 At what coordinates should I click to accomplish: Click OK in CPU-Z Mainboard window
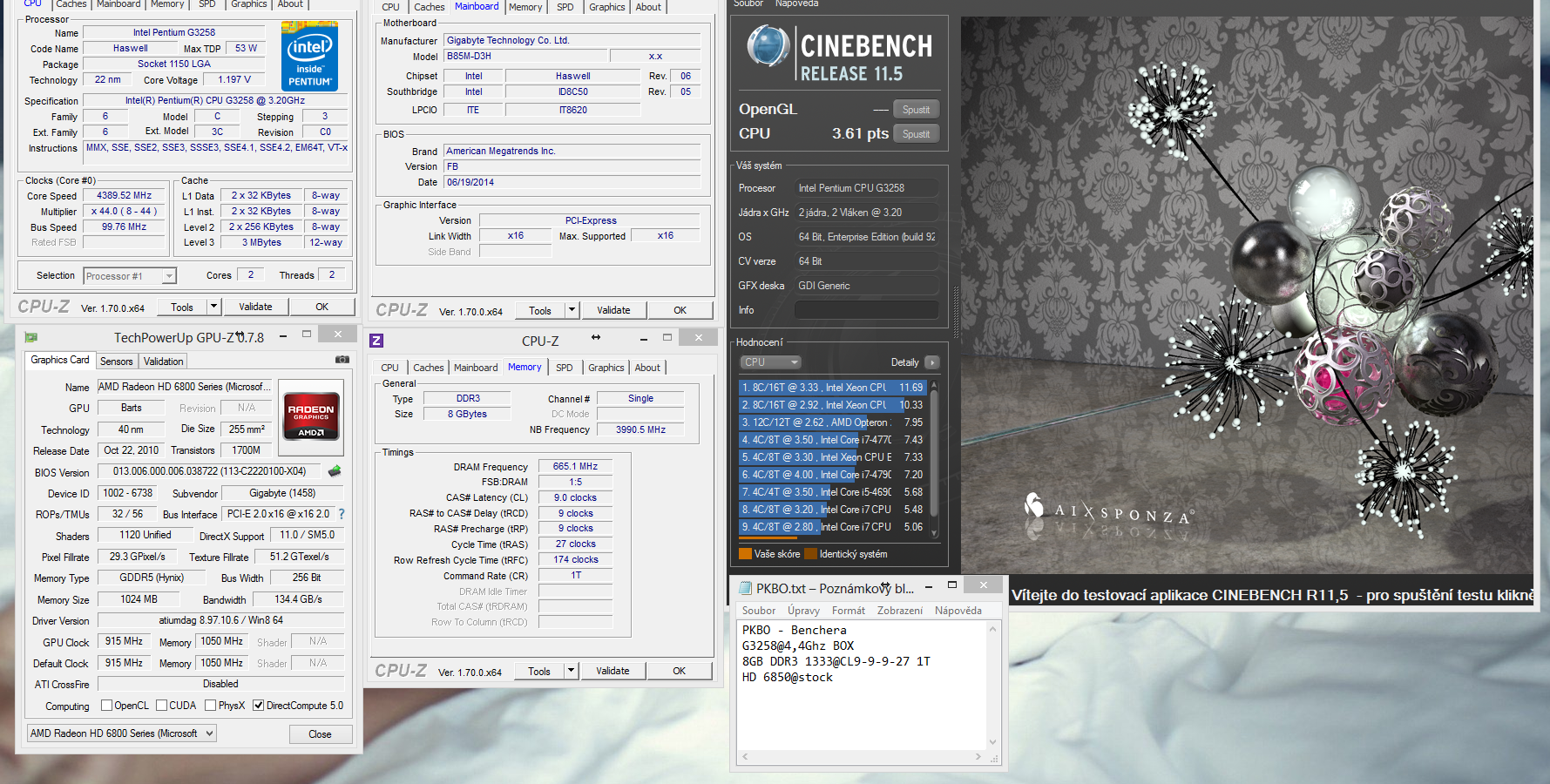[680, 310]
